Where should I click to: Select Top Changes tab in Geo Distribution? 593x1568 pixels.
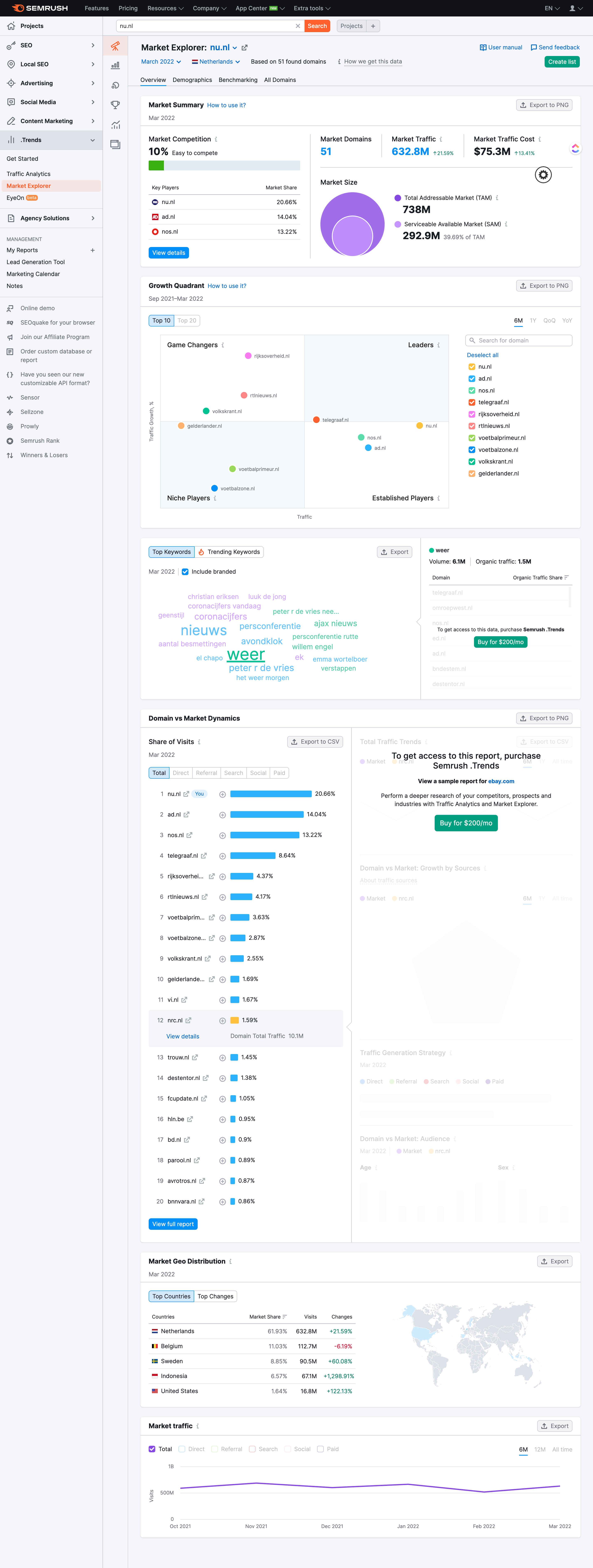click(216, 1297)
